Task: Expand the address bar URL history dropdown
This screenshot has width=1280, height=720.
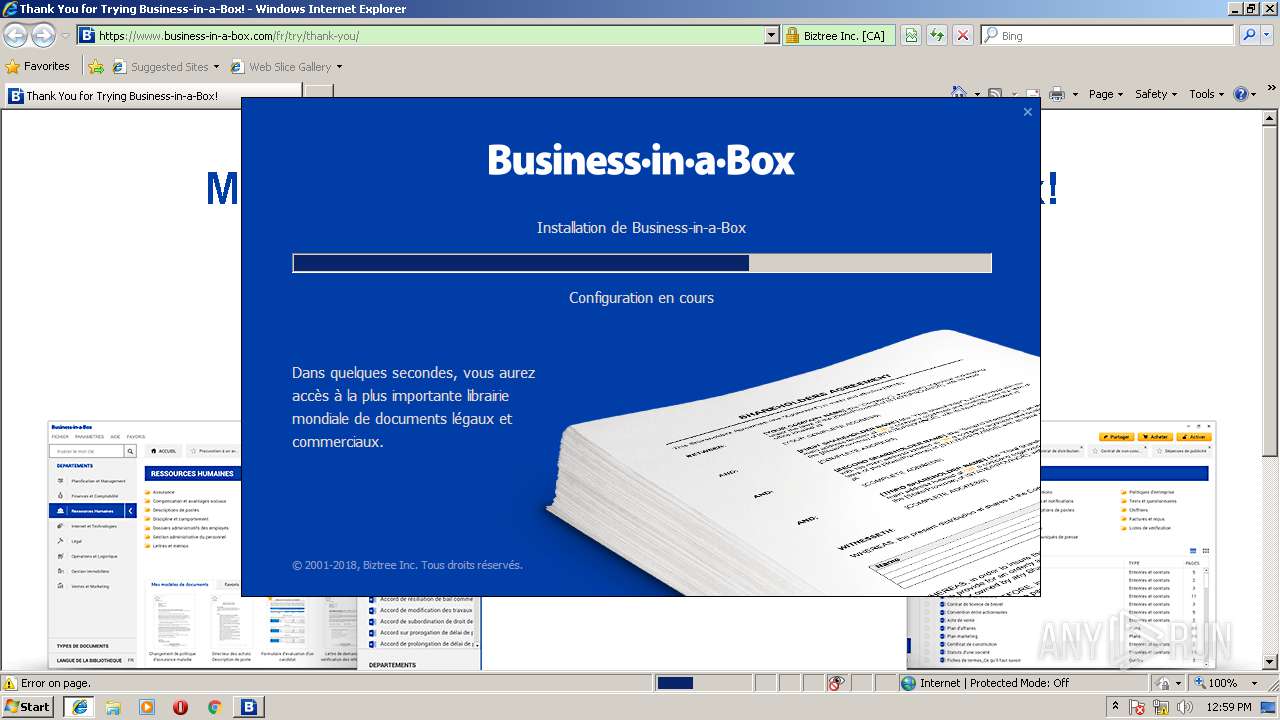Action: (x=771, y=35)
